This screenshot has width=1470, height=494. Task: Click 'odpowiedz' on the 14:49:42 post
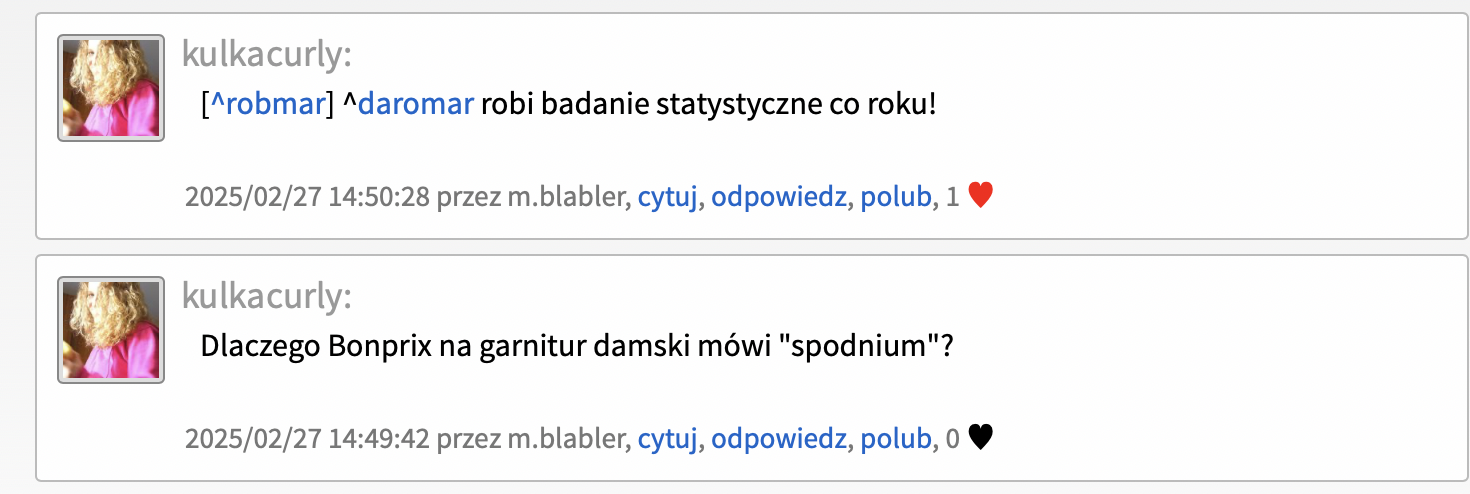coord(779,439)
